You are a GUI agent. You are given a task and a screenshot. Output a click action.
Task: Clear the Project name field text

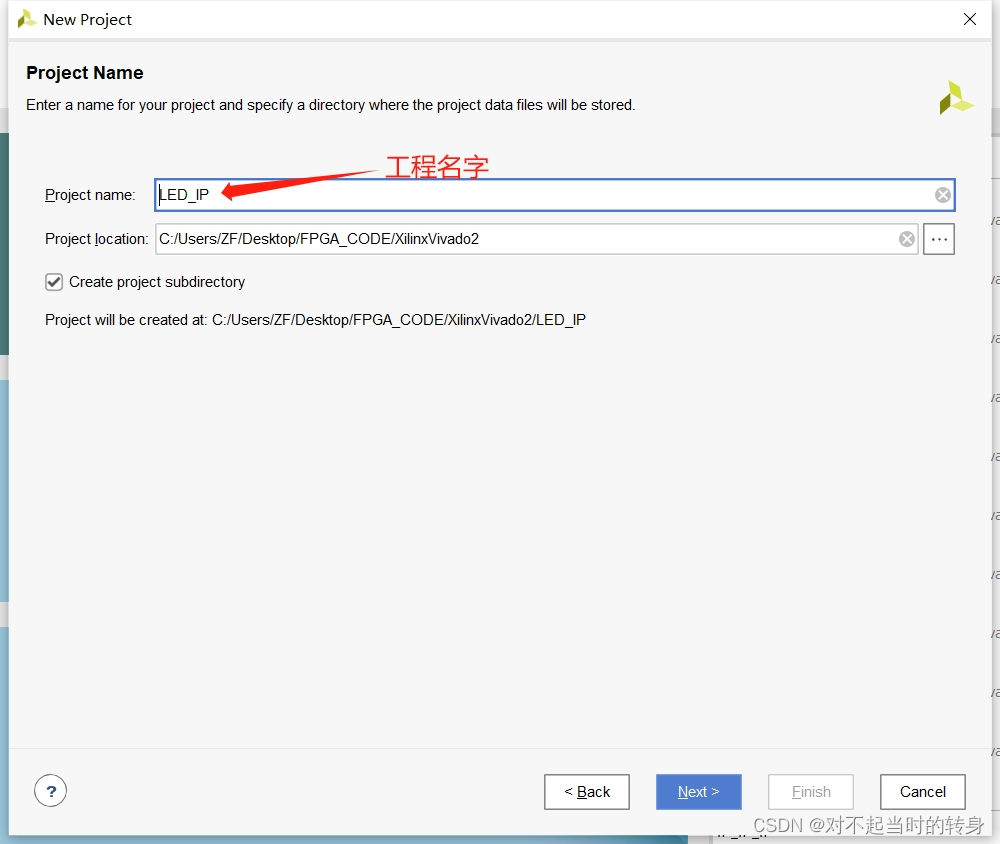[x=943, y=195]
